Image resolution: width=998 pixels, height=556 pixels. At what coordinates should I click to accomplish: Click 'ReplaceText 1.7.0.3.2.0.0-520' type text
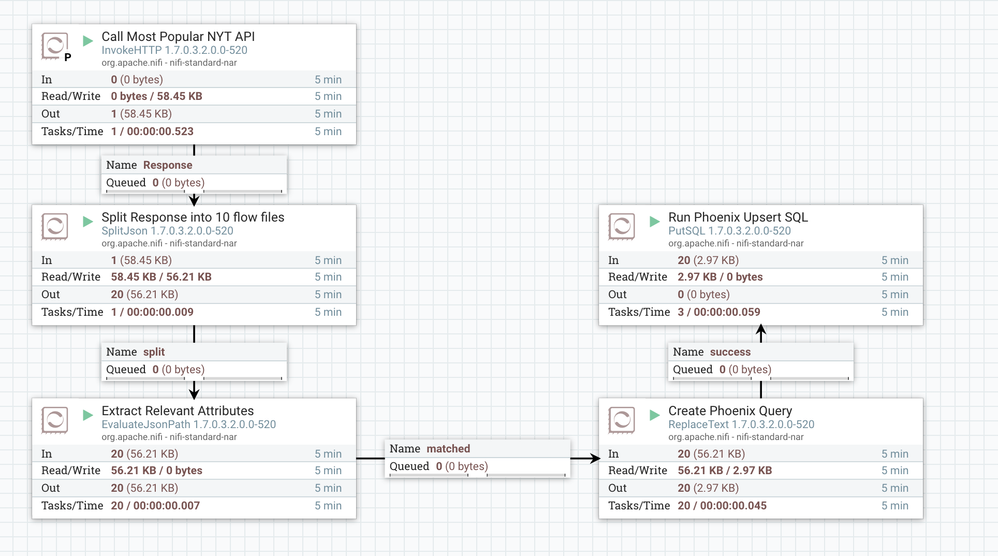[x=741, y=424]
